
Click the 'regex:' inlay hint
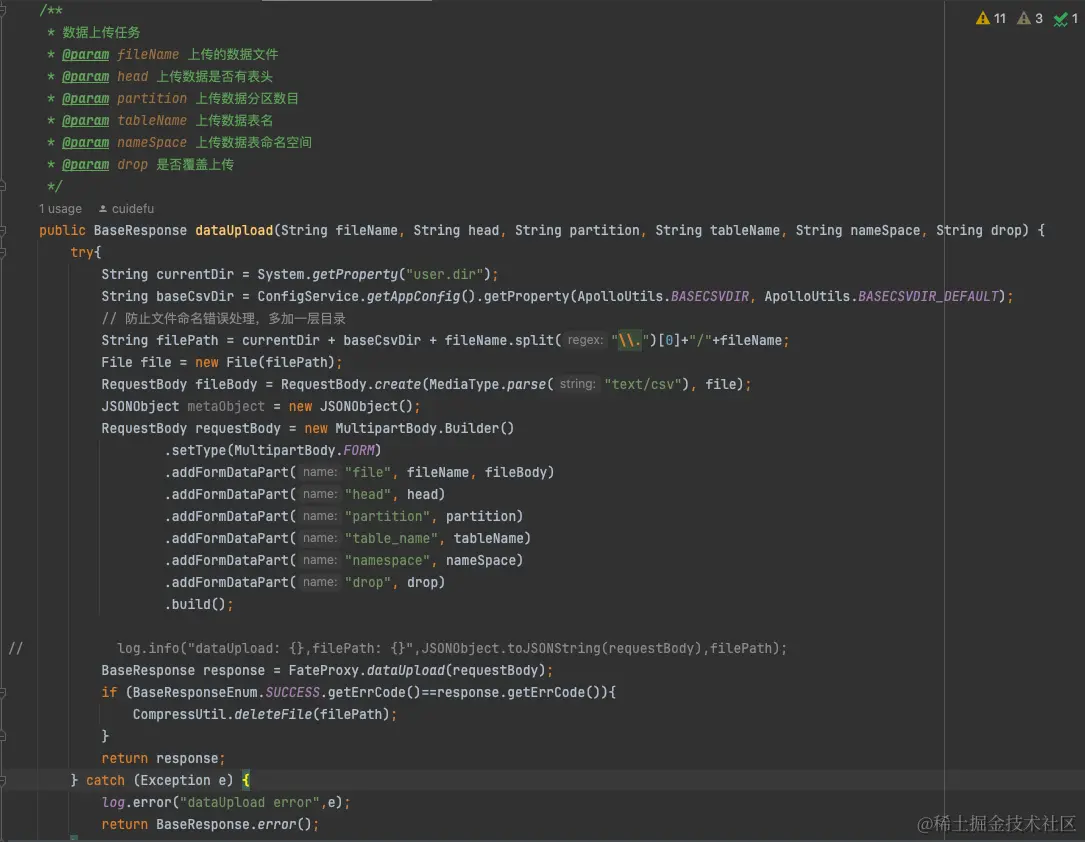[x=585, y=340]
